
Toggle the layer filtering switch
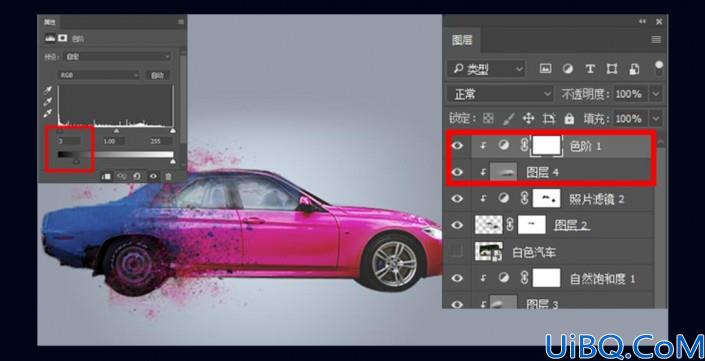[659, 68]
